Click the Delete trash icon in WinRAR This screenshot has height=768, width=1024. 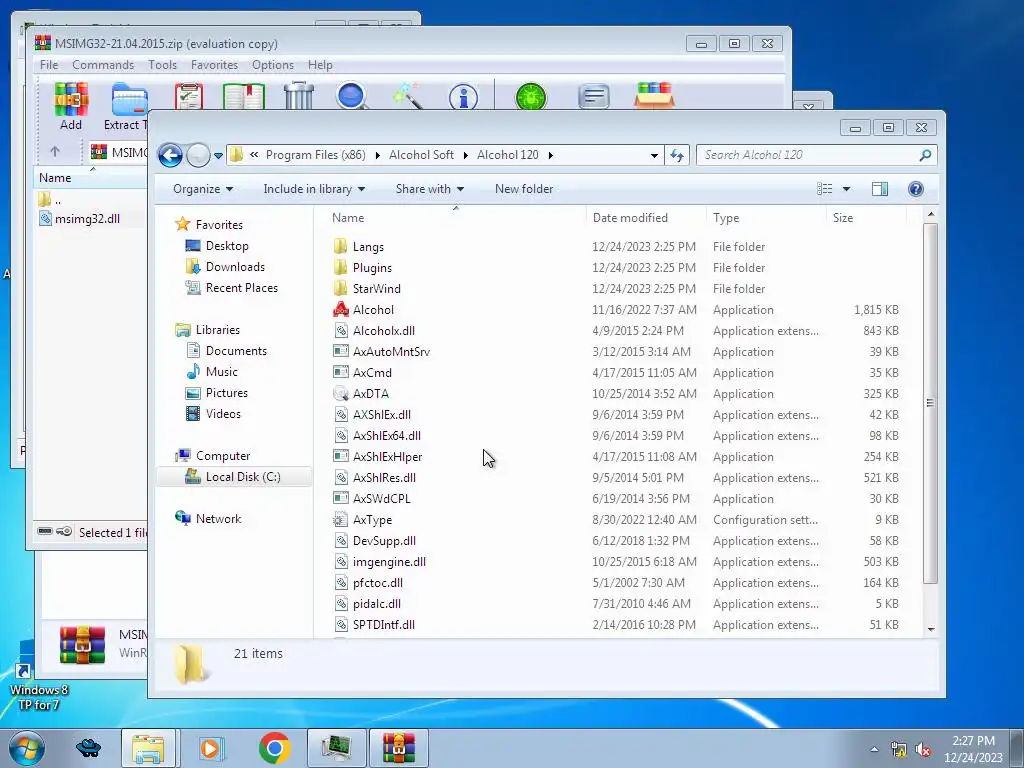(299, 96)
